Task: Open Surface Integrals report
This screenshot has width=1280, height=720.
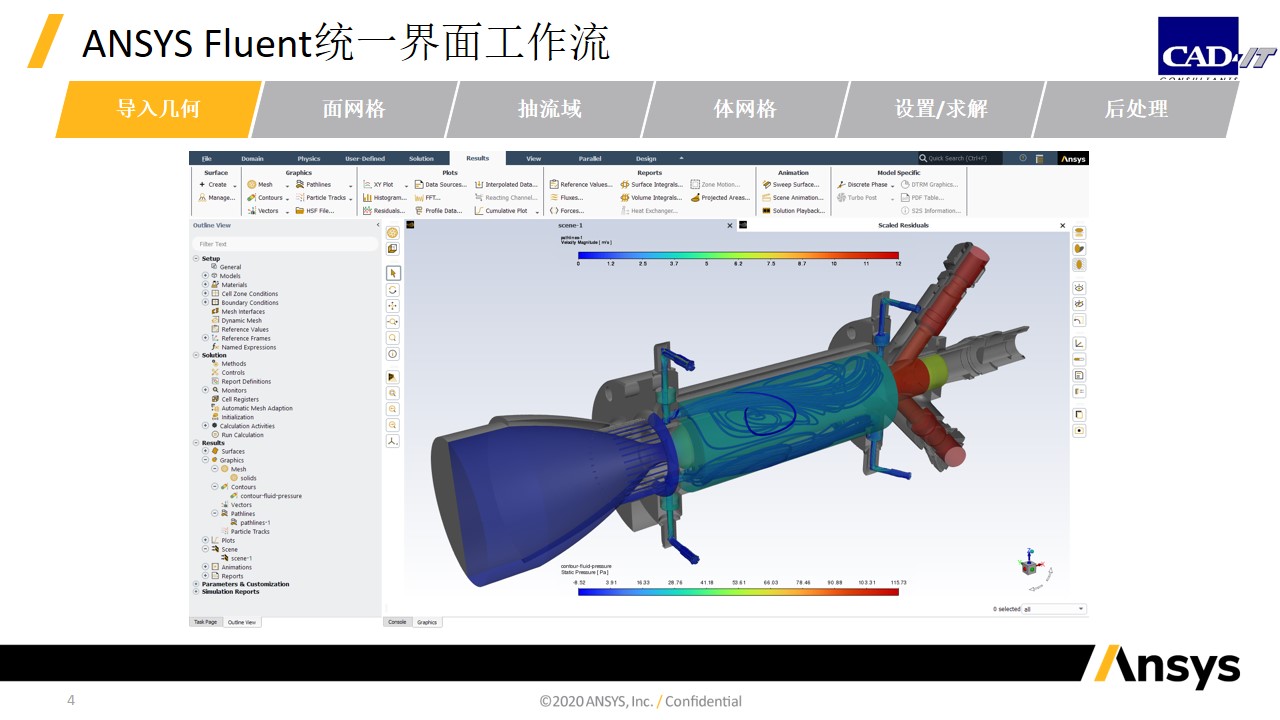Action: click(x=651, y=185)
